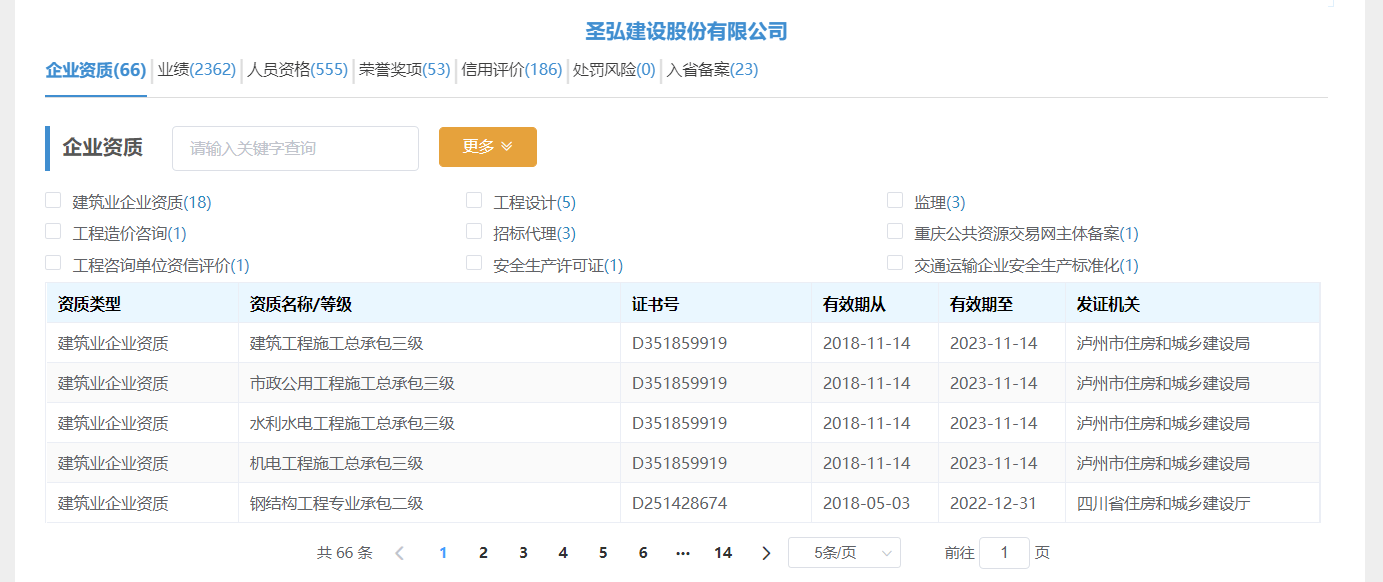Image resolution: width=1383 pixels, height=582 pixels.
Task: Click the 共 66 条 total count
Action: click(344, 553)
